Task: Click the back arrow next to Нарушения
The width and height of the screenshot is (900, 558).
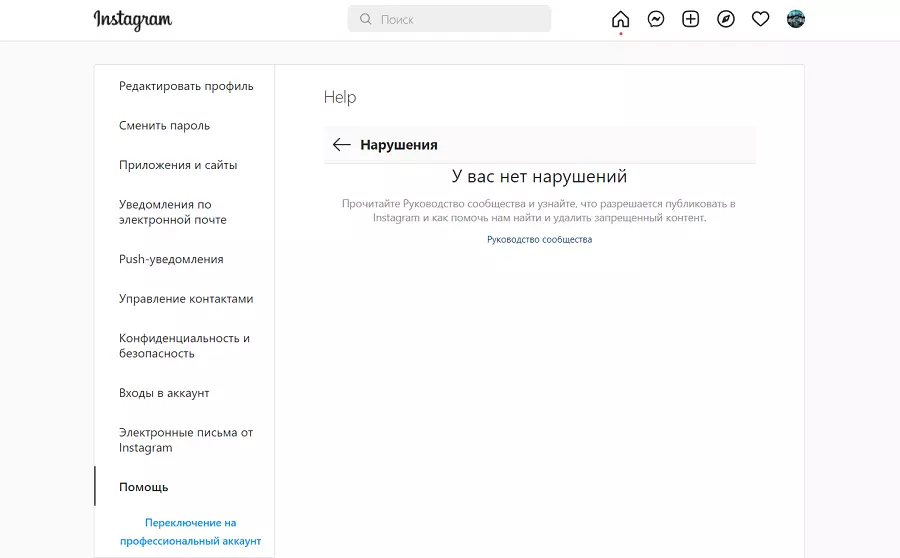Action: pyautogui.click(x=342, y=145)
